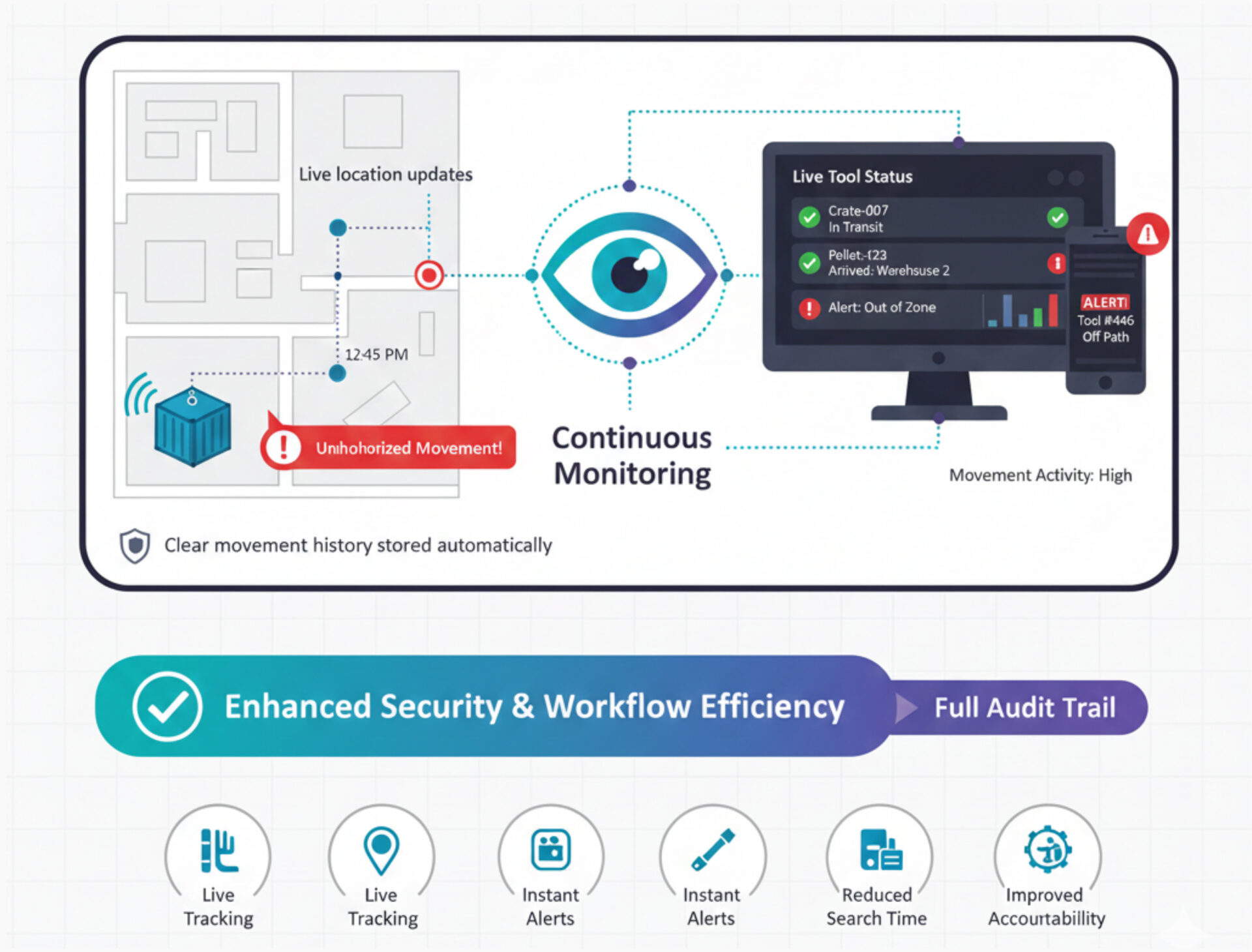
Task: Click the Live Tool Status header
Action: pos(852,177)
